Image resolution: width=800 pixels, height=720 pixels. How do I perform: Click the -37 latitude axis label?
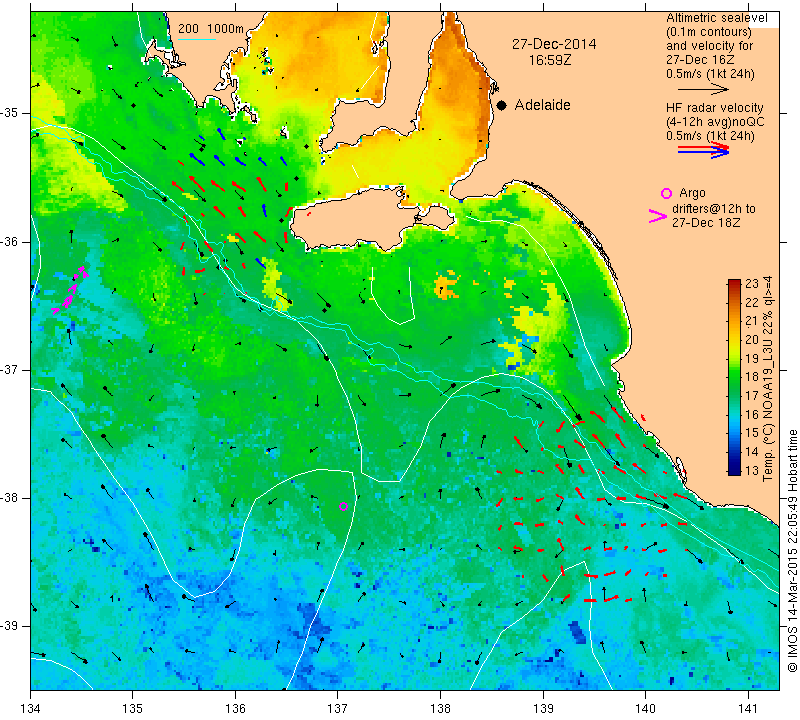(x=9, y=369)
